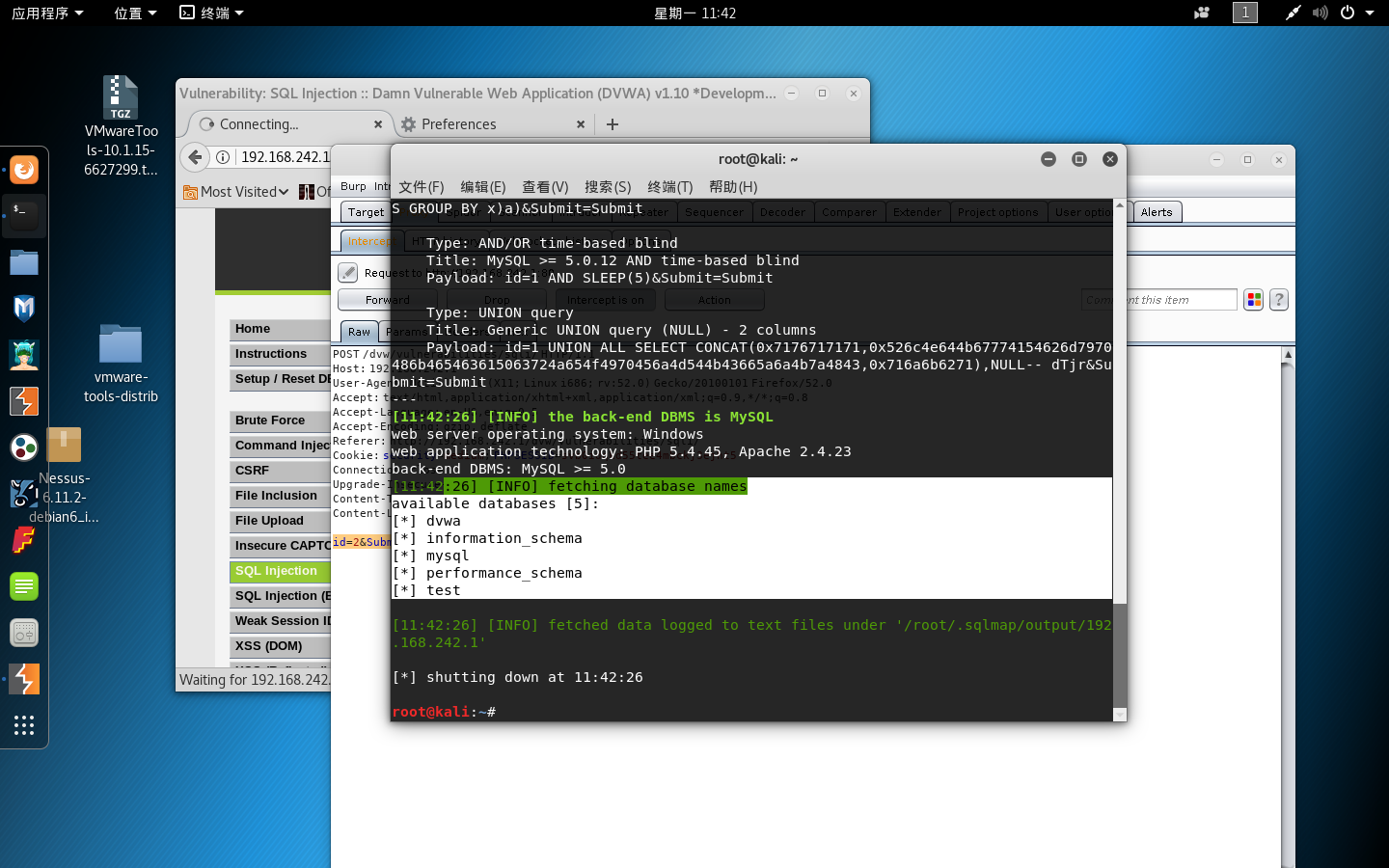The width and height of the screenshot is (1389, 868).
Task: Switch to the Alerts tab in Burp
Action: coord(1157,212)
